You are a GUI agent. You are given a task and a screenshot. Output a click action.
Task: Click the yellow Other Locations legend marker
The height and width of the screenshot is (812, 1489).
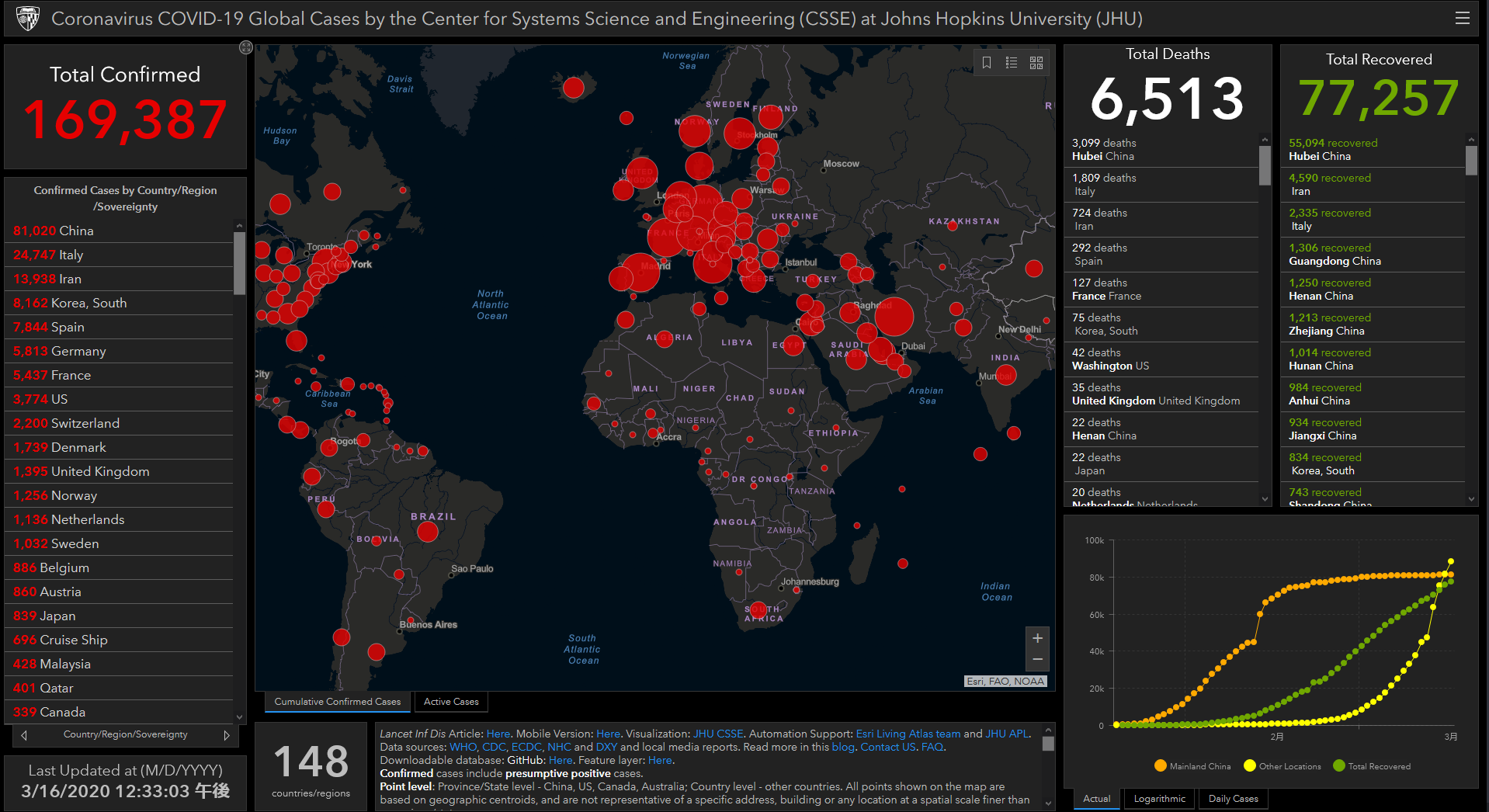click(1250, 766)
